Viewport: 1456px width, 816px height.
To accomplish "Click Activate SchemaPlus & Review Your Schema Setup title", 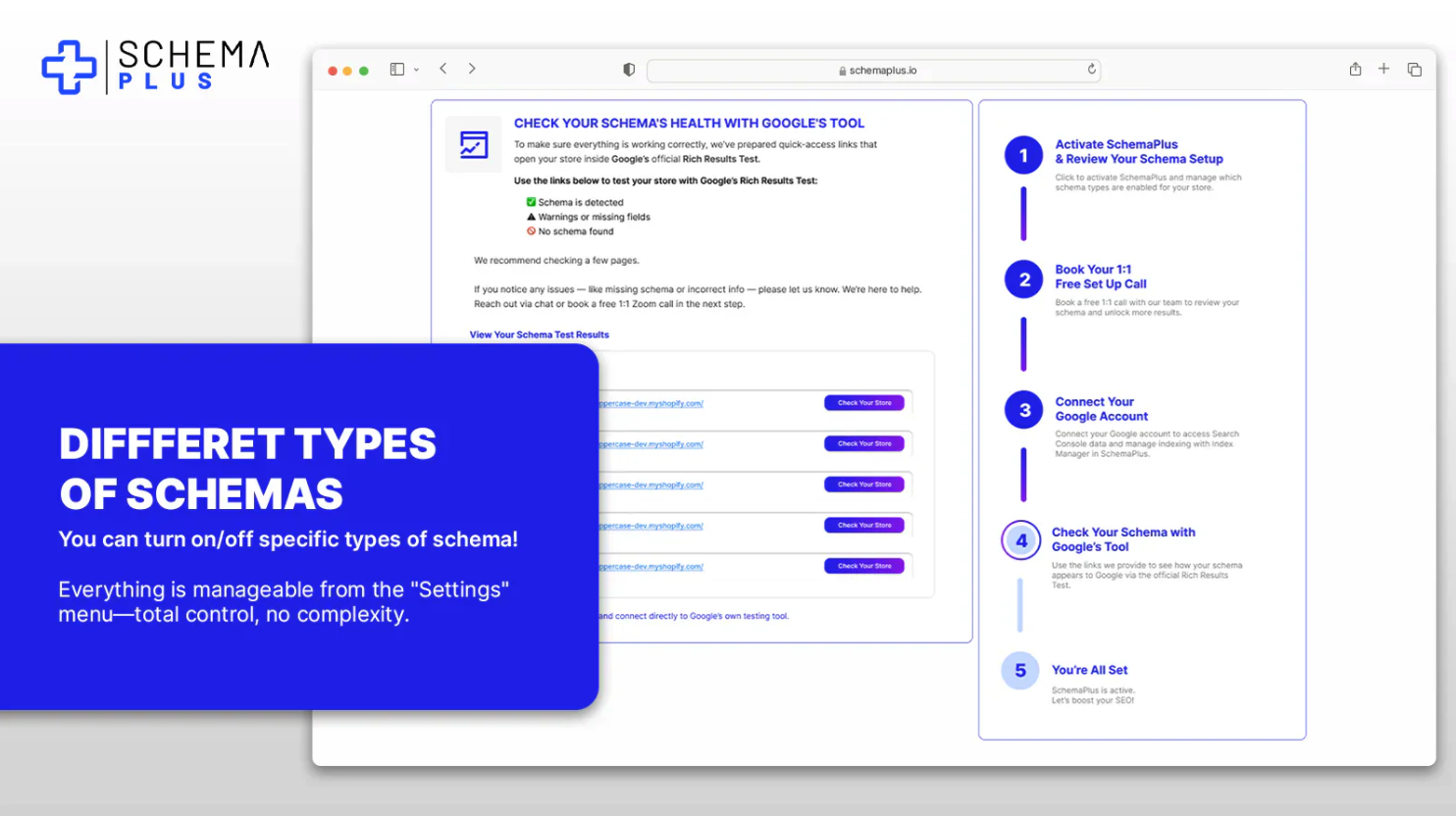I will pyautogui.click(x=1139, y=151).
